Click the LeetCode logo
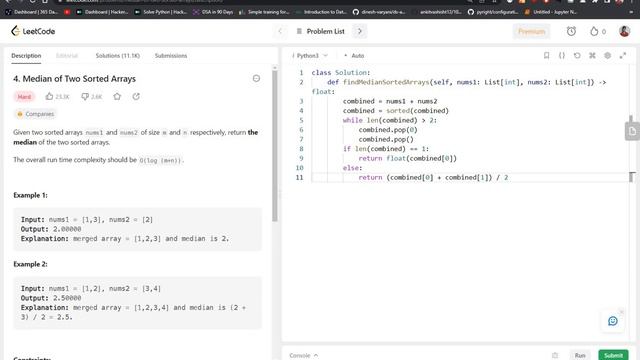This screenshot has height=360, width=640. click(33, 31)
